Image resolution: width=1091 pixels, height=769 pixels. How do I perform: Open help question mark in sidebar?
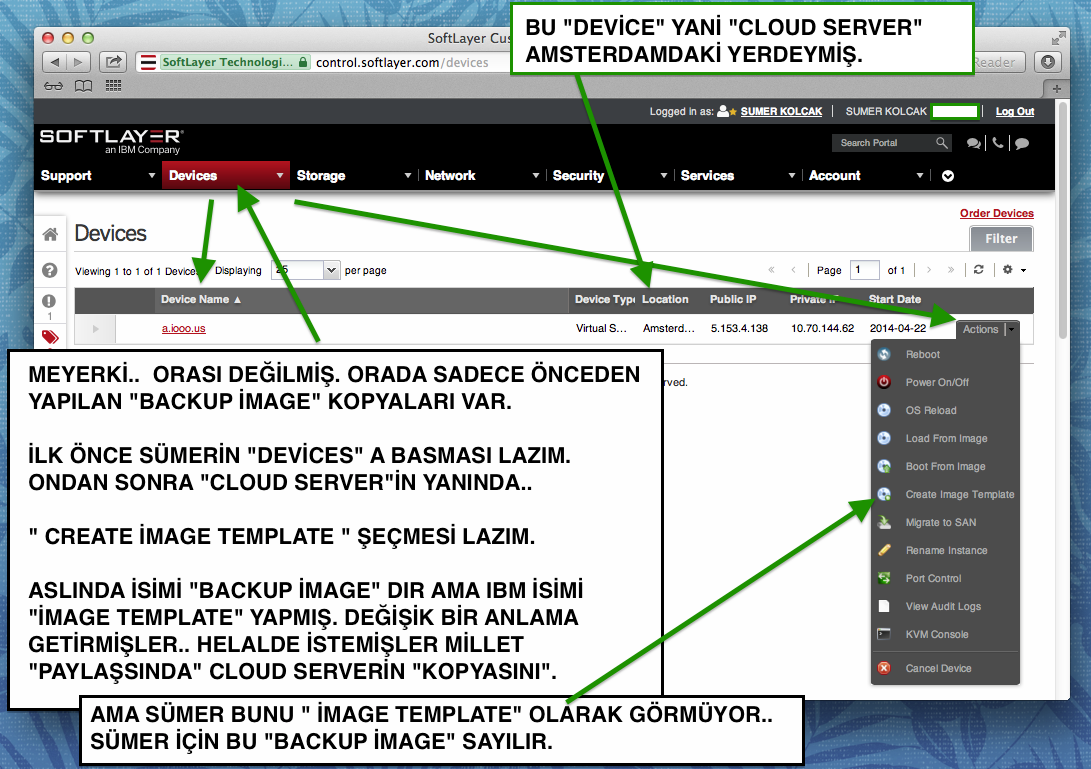click(x=49, y=270)
